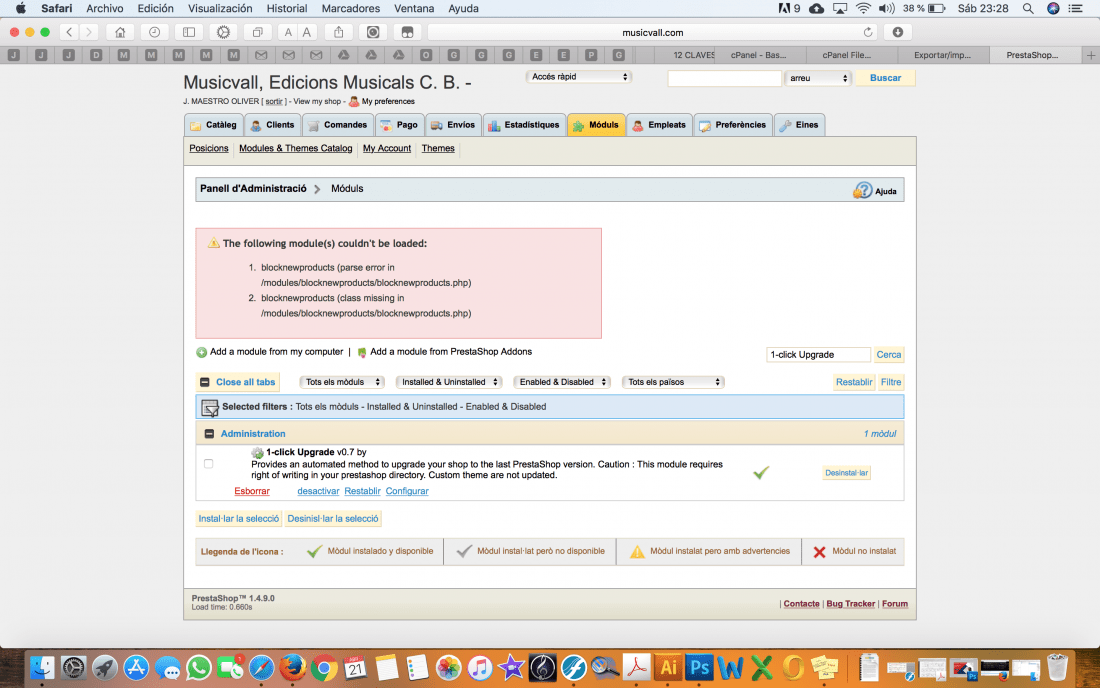Image resolution: width=1100 pixels, height=688 pixels.
Task: Click Safari's home toolbar icon
Action: coord(120,32)
